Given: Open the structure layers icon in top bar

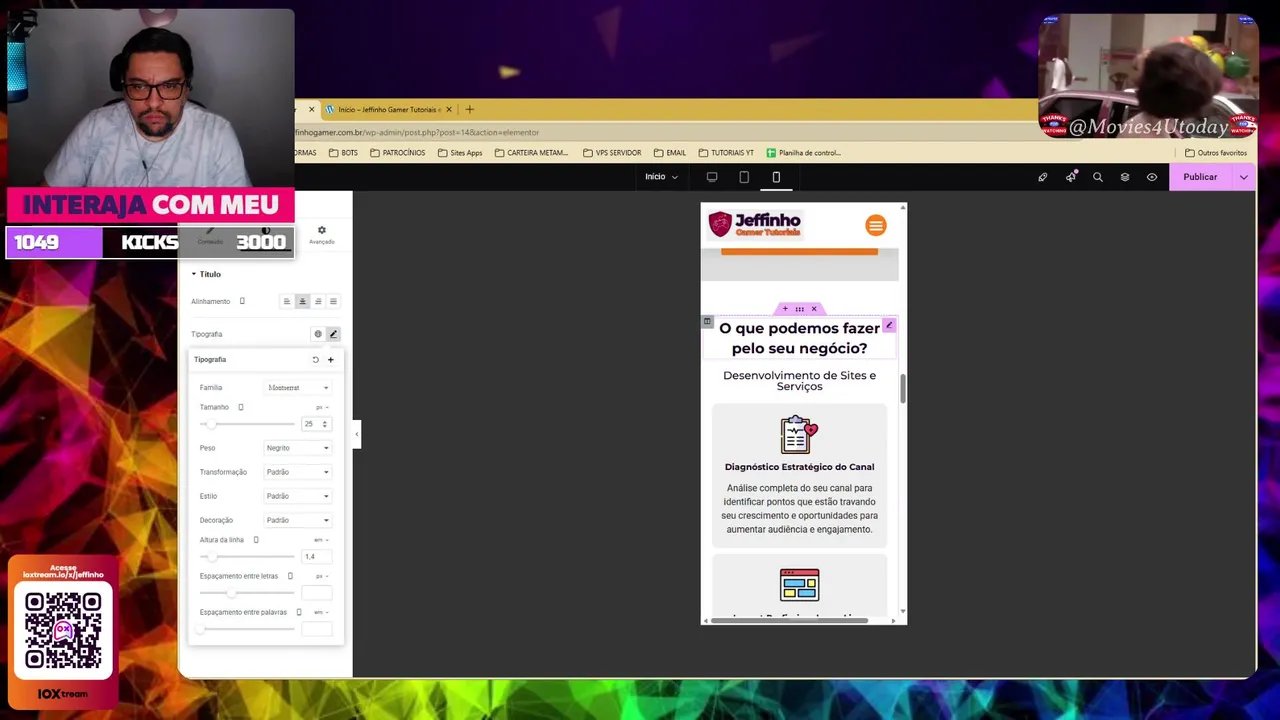Looking at the screenshot, I should coord(1125,177).
